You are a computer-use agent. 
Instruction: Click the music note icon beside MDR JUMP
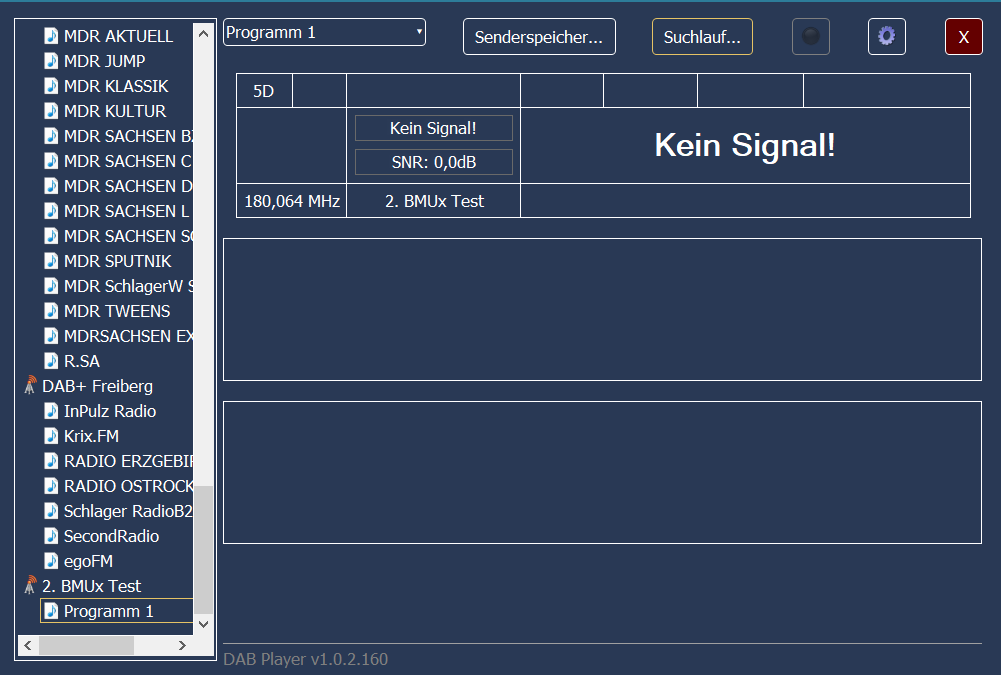52,61
